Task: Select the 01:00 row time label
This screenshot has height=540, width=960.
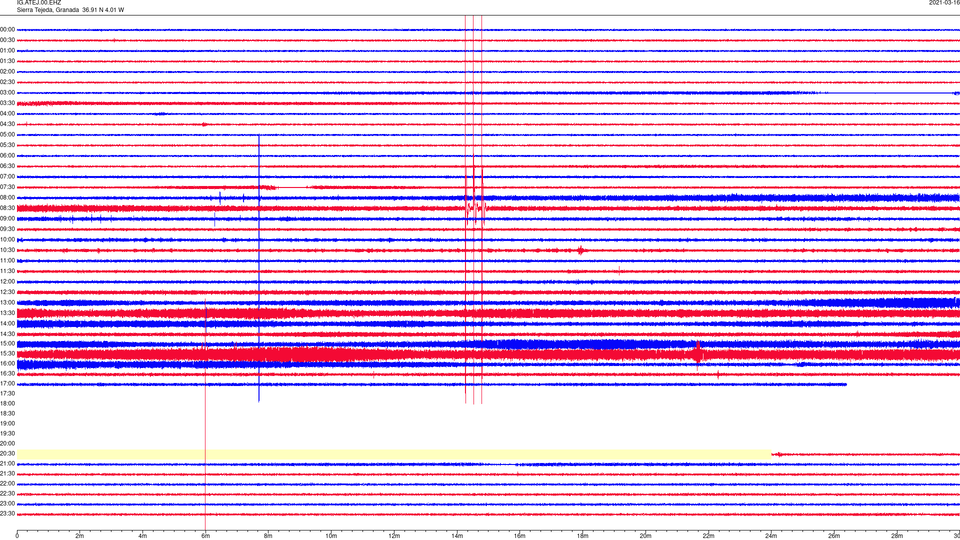Action: pos(7,50)
